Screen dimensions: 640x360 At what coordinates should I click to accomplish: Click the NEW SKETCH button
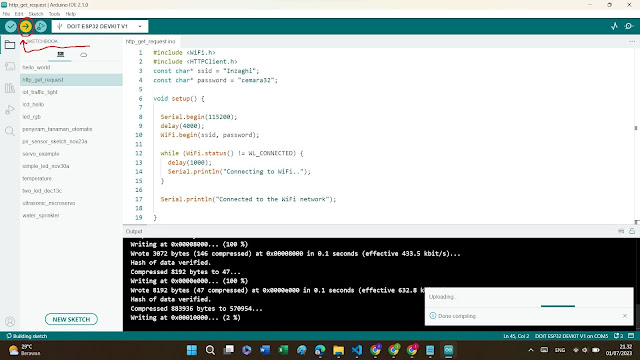click(x=71, y=319)
